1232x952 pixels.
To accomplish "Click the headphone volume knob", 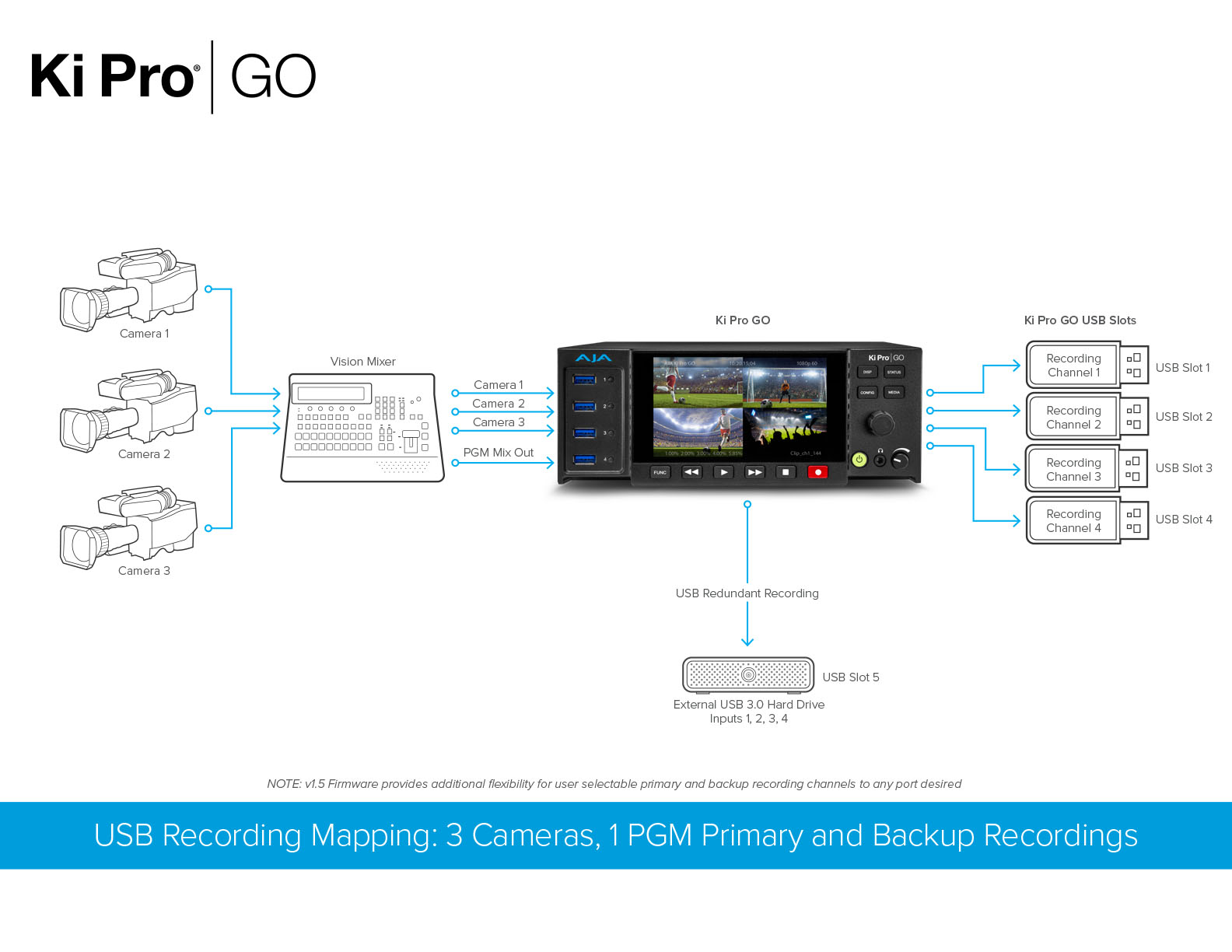I will click(900, 459).
